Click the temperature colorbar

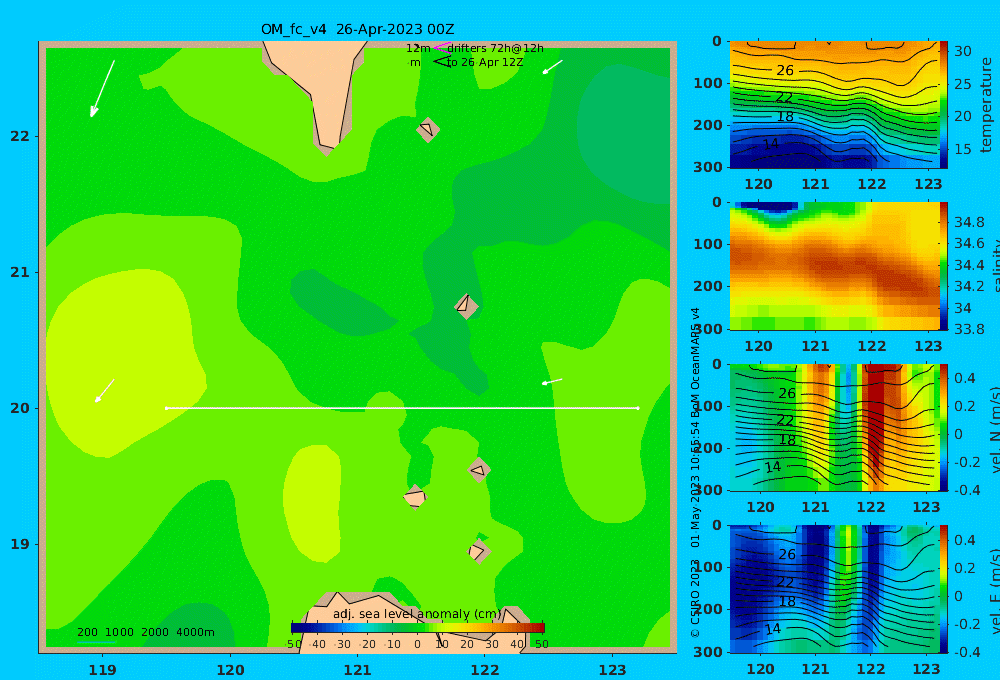[x=943, y=105]
